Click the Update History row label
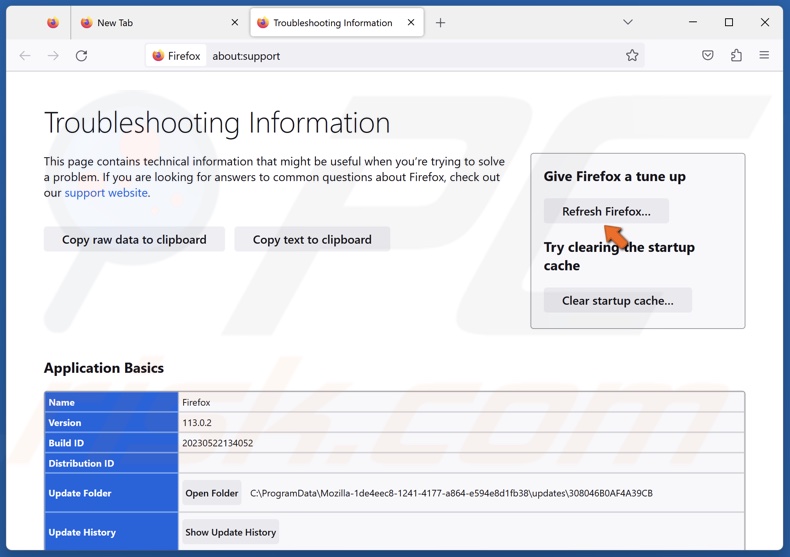 82,532
